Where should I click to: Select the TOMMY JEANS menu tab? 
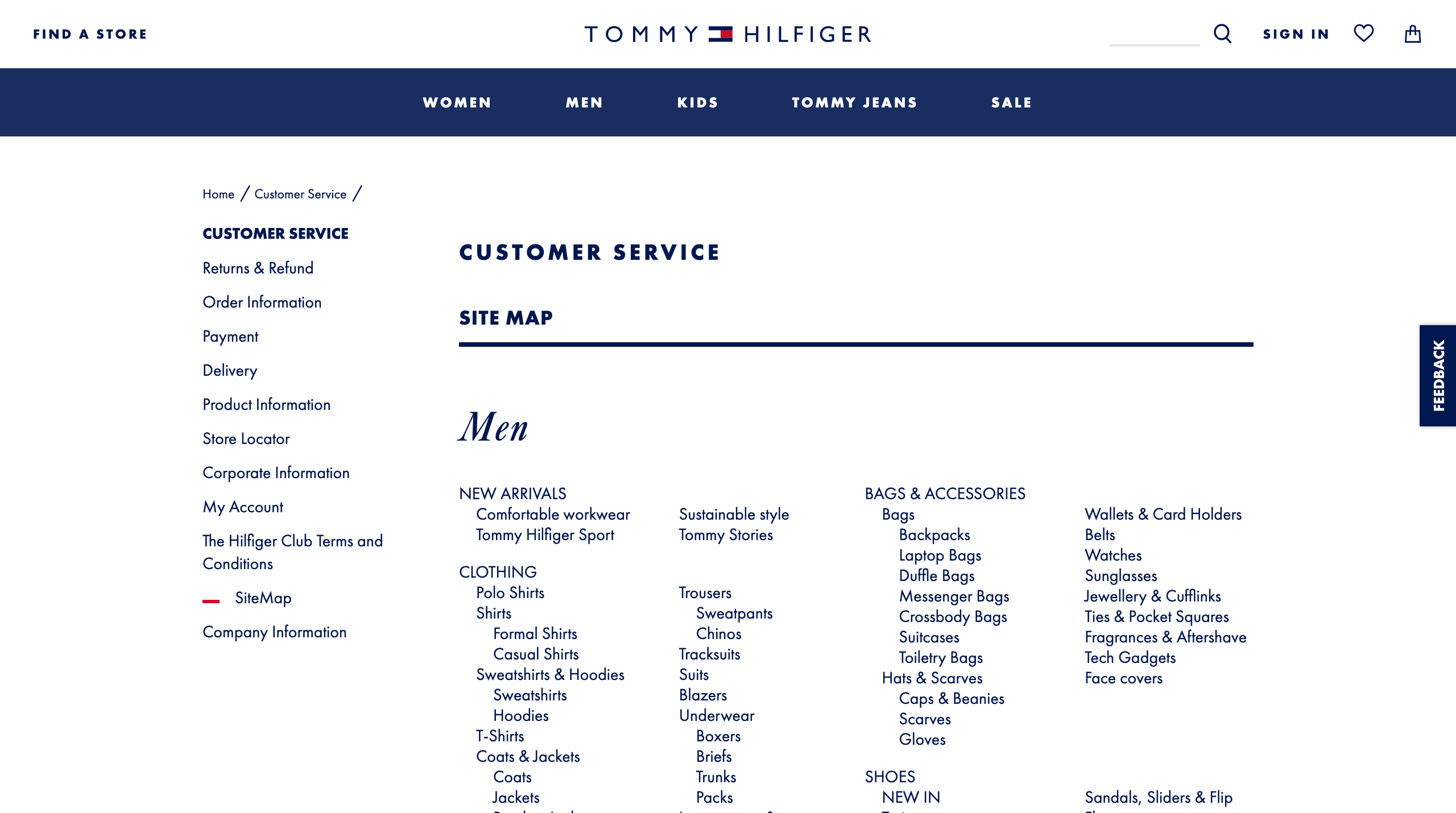point(854,102)
